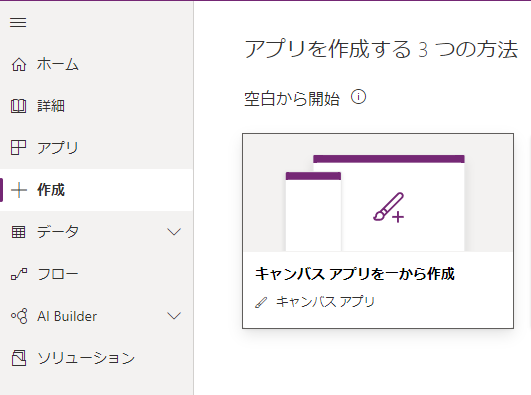Viewport: 531px width, 395px height.
Task: Click the paintbrush plus icon in the card
Action: 389,207
